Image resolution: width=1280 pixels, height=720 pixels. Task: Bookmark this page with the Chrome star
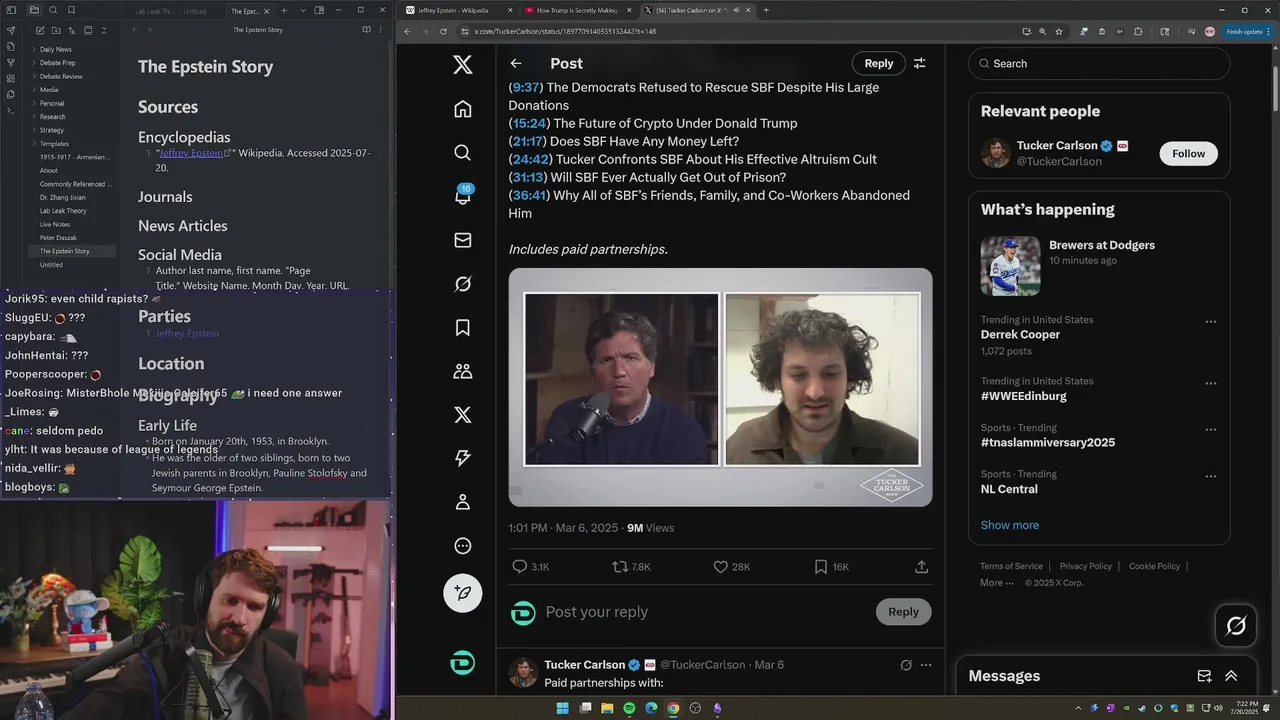point(1059,31)
